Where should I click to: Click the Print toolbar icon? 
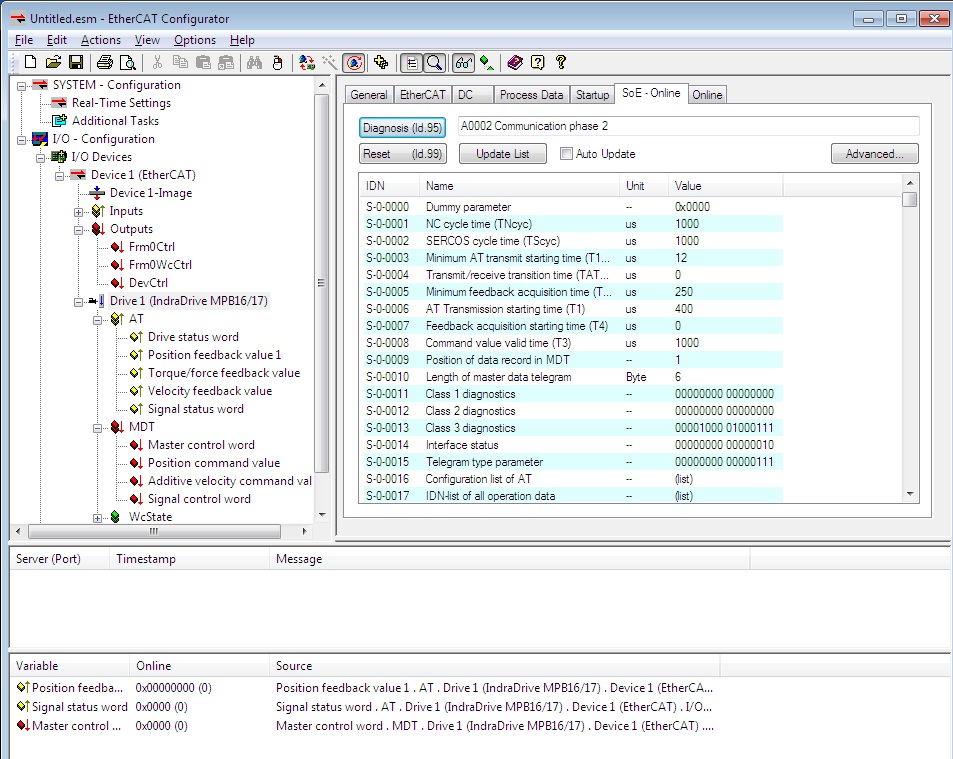105,63
